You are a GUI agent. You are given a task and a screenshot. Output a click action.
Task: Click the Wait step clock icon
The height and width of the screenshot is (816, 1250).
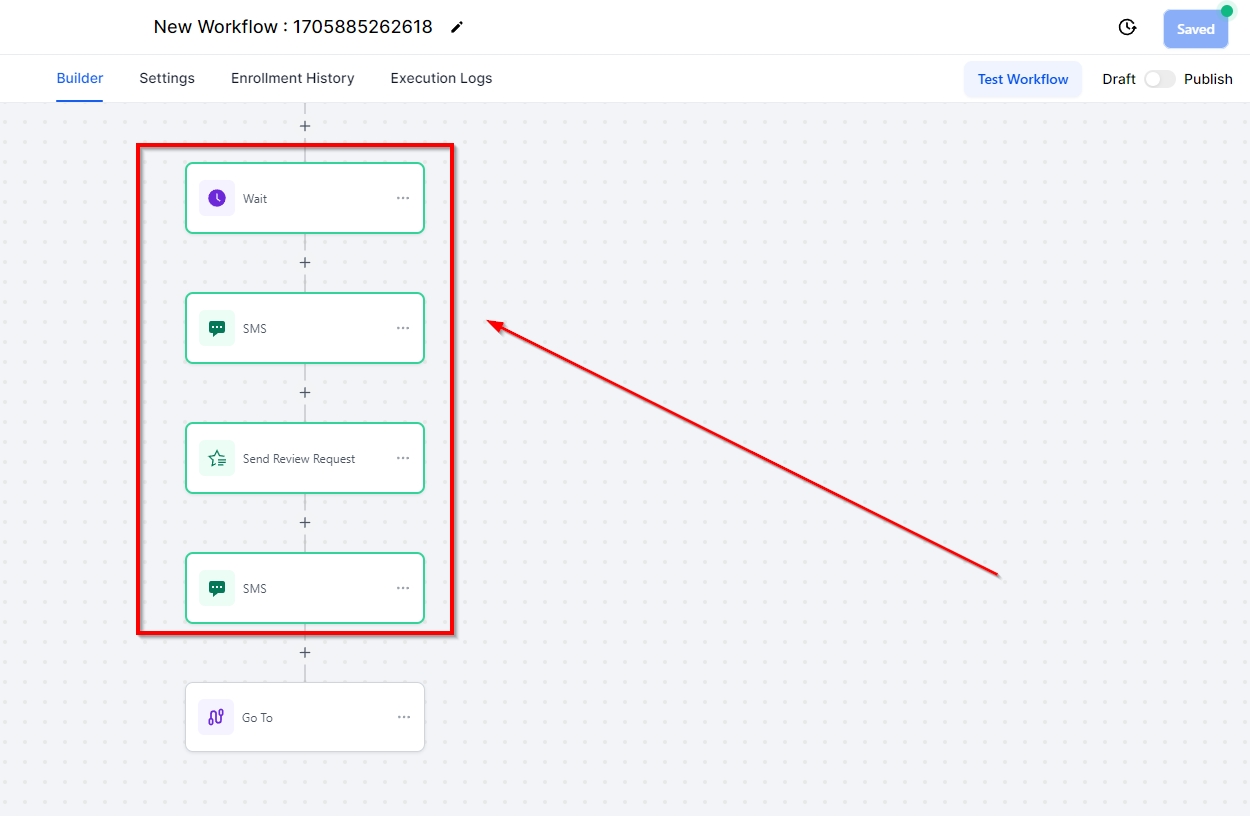(217, 198)
